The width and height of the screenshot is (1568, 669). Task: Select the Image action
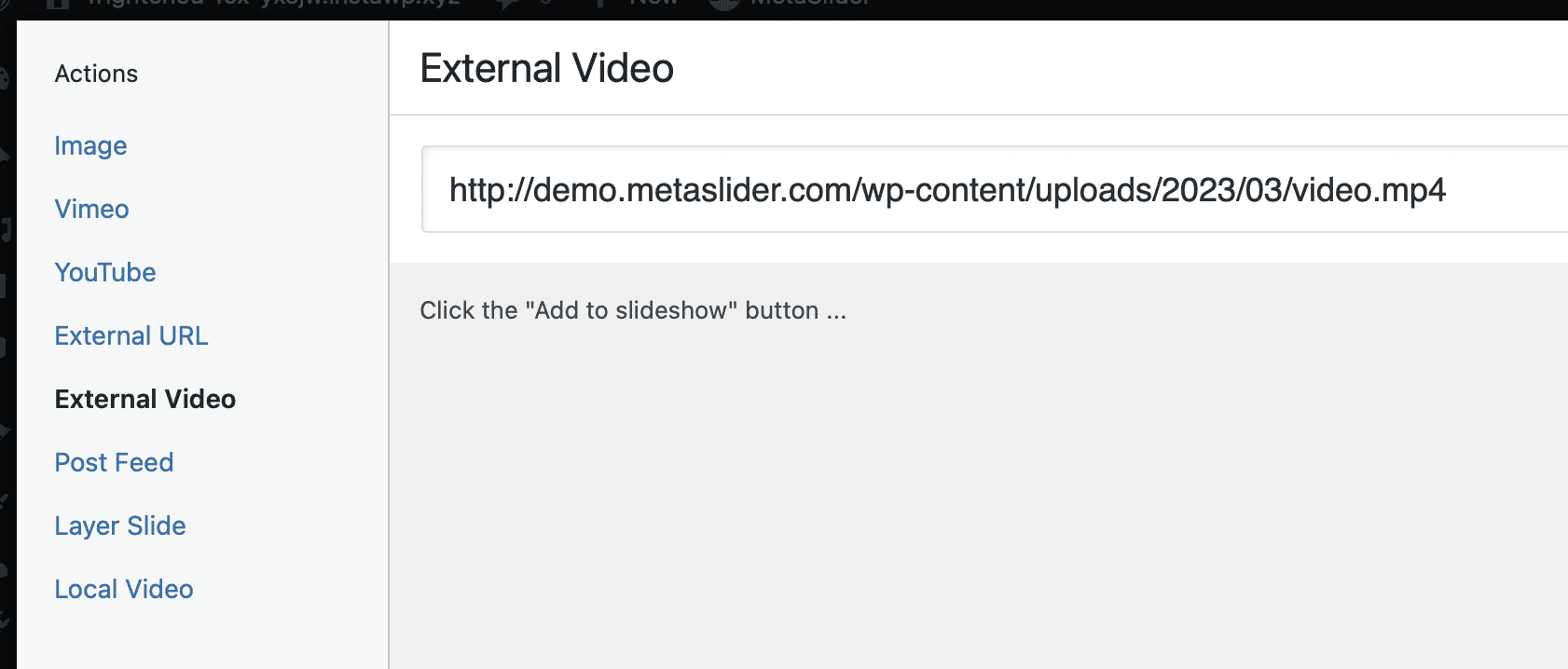90,146
